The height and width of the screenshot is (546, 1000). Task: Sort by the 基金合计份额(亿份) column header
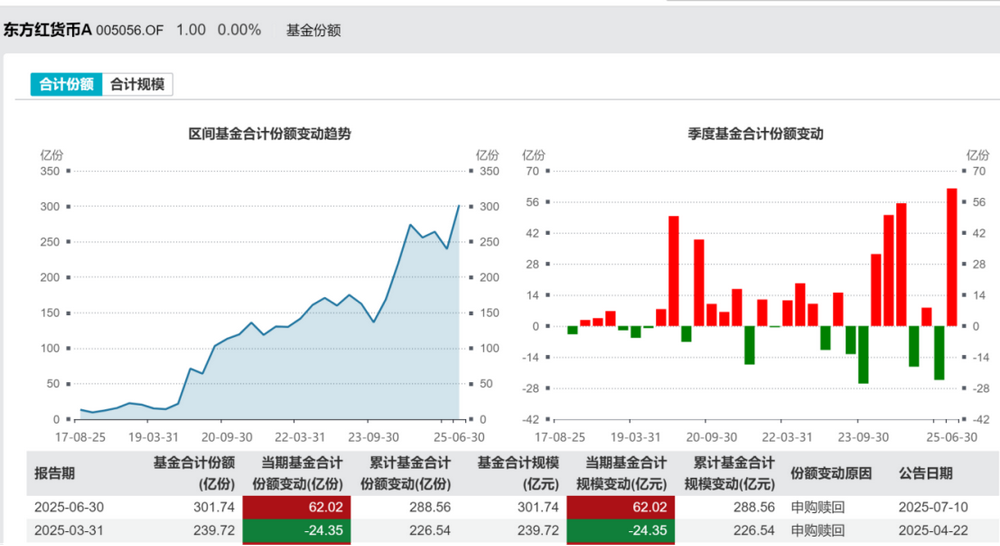coord(194,473)
